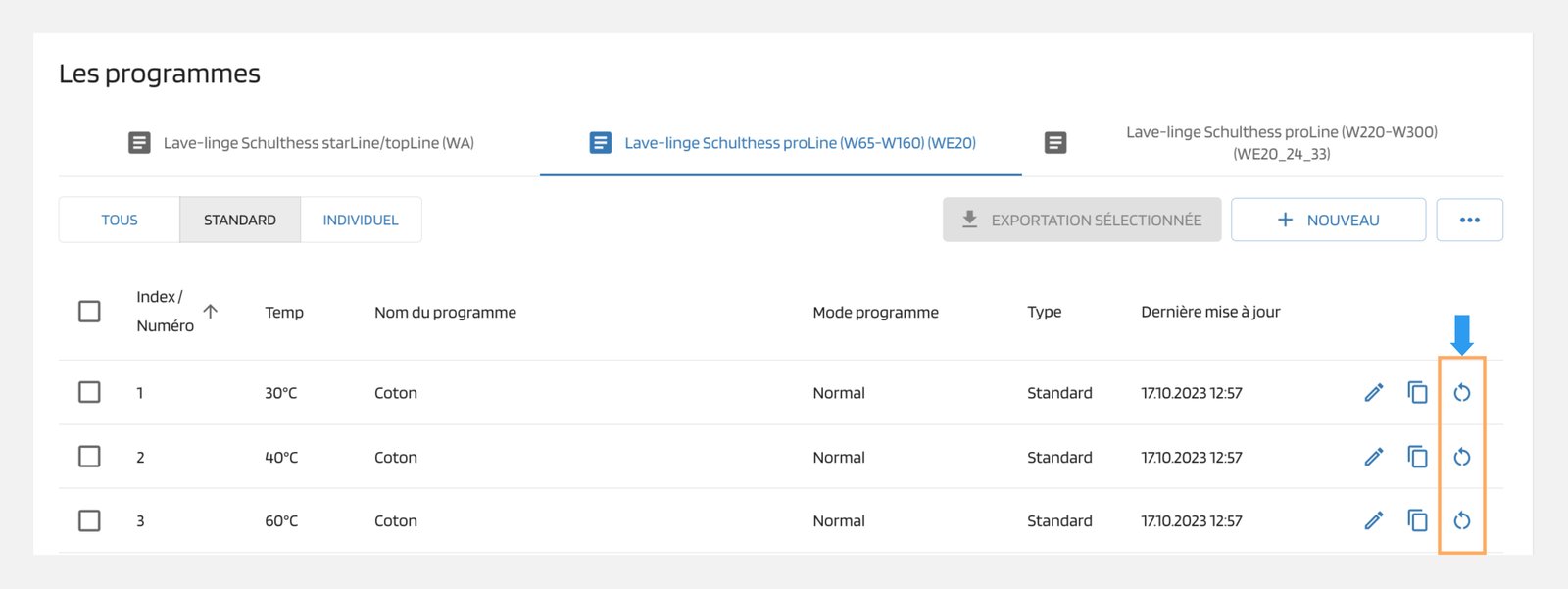Click the NOUVEAU button
The width and height of the screenshot is (1568, 589).
coord(1328,220)
